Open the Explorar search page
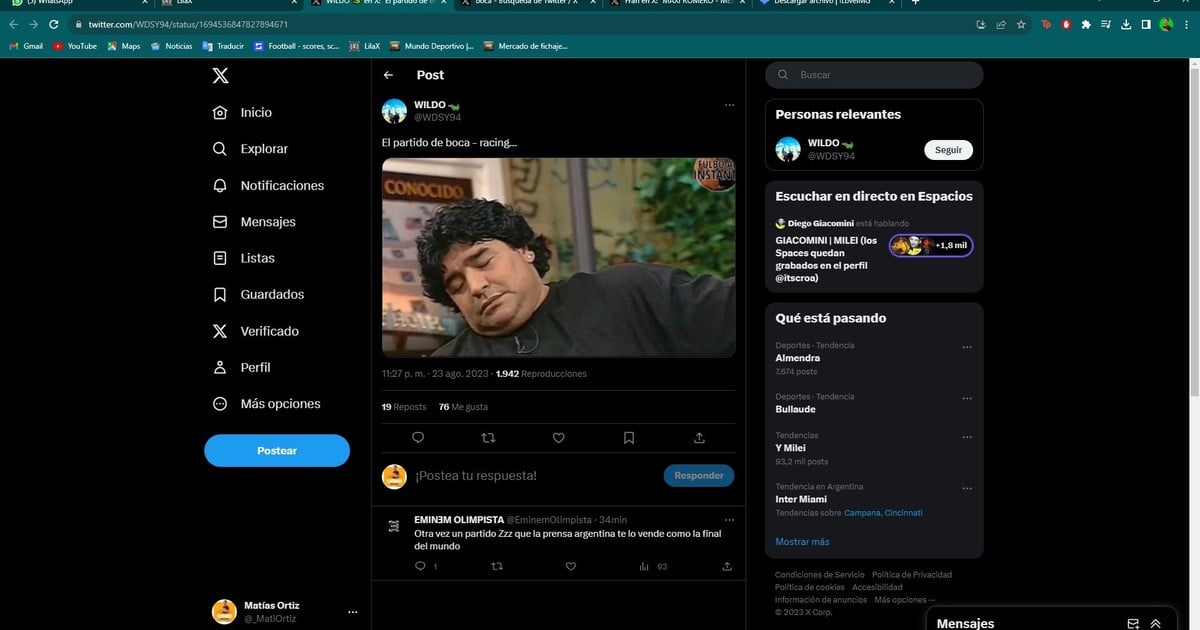 pos(250,149)
